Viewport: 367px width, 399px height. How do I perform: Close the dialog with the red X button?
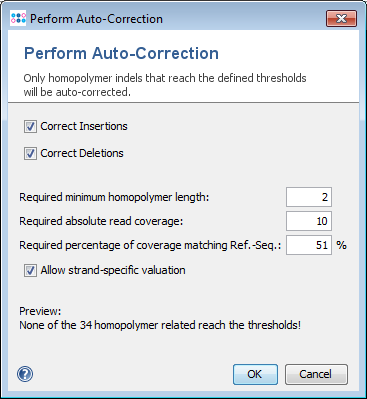point(341,18)
